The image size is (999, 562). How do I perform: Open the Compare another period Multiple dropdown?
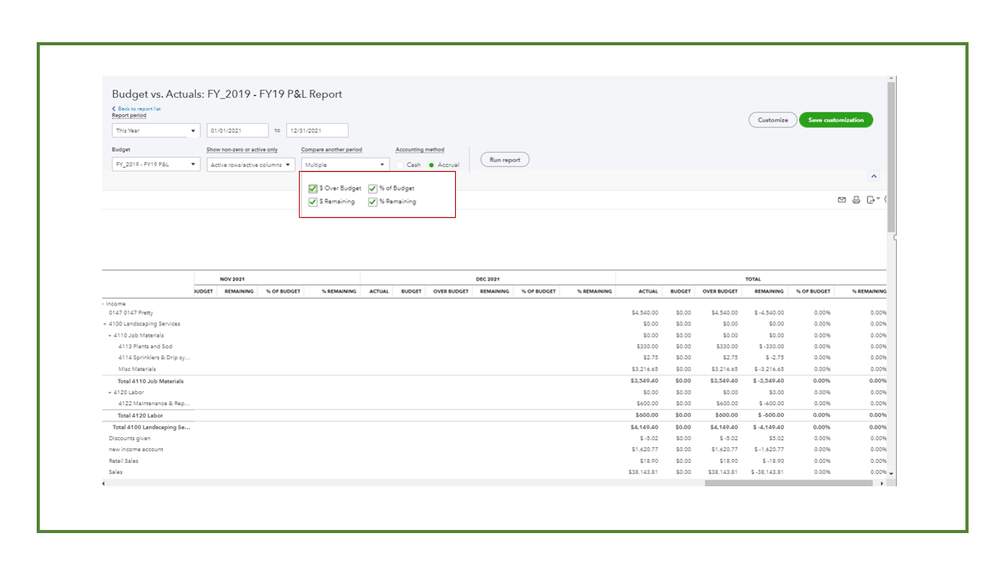[x=345, y=164]
